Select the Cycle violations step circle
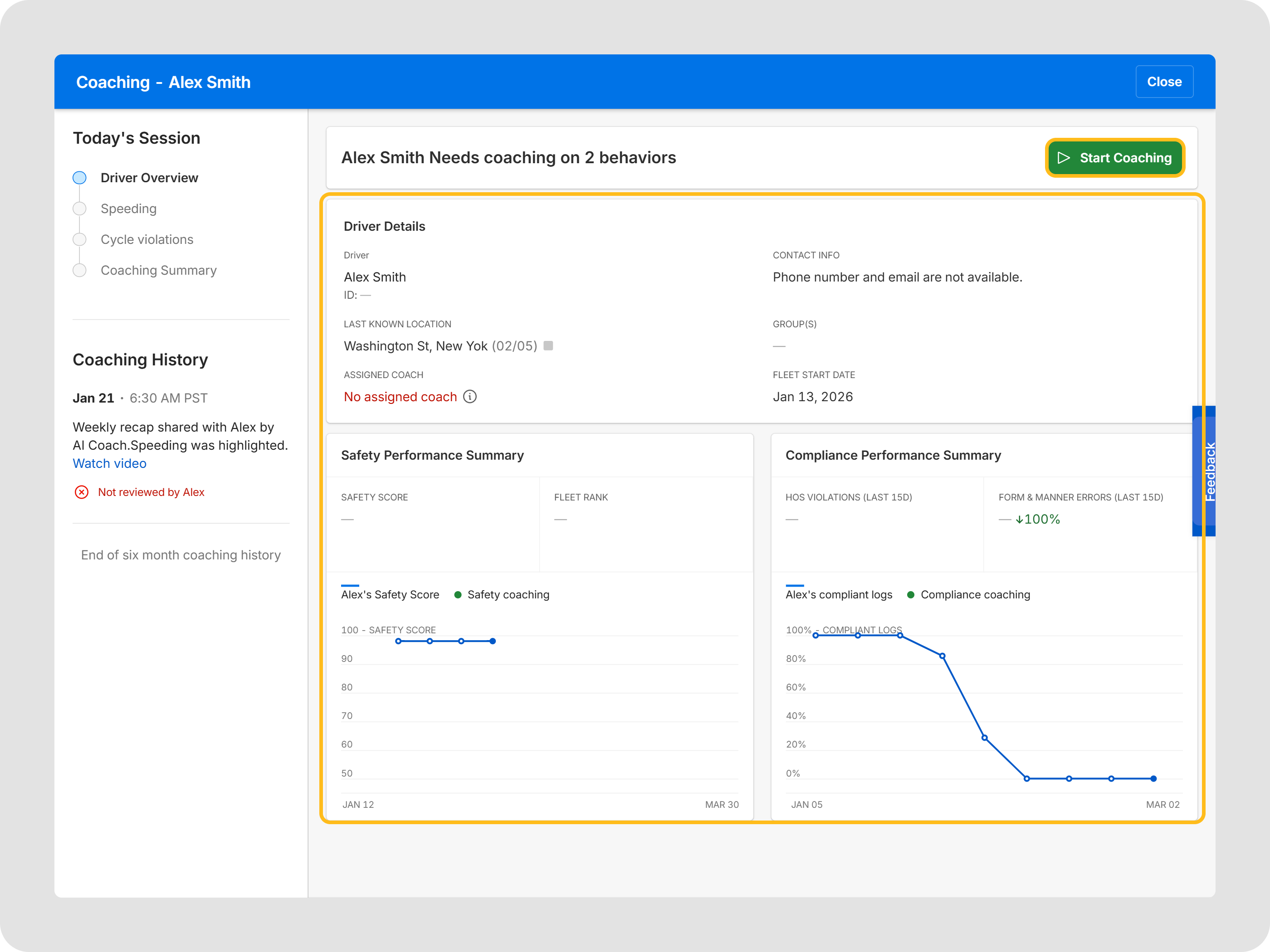 [80, 239]
